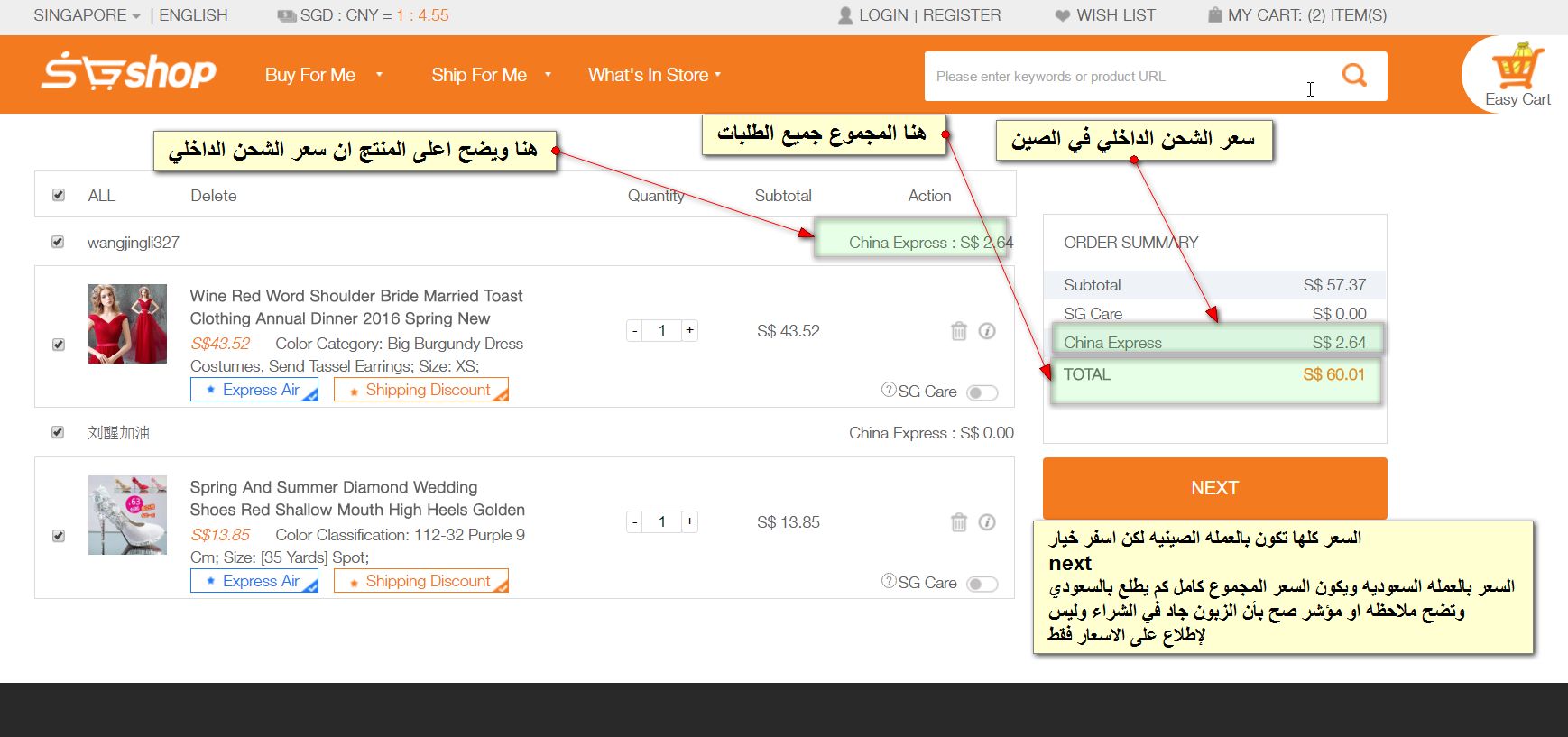
Task: Uncheck the wangjingli327 seller checkbox
Action: pyautogui.click(x=59, y=242)
